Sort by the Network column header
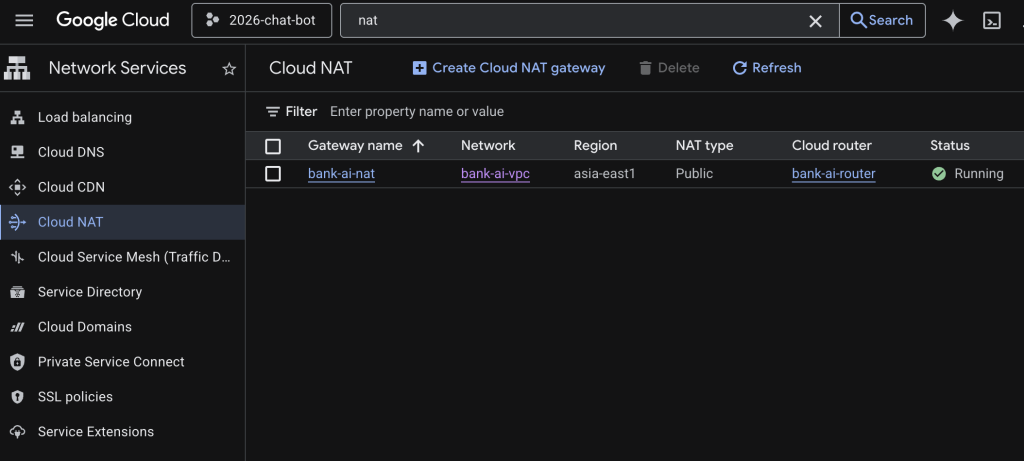1024x461 pixels. 488,146
